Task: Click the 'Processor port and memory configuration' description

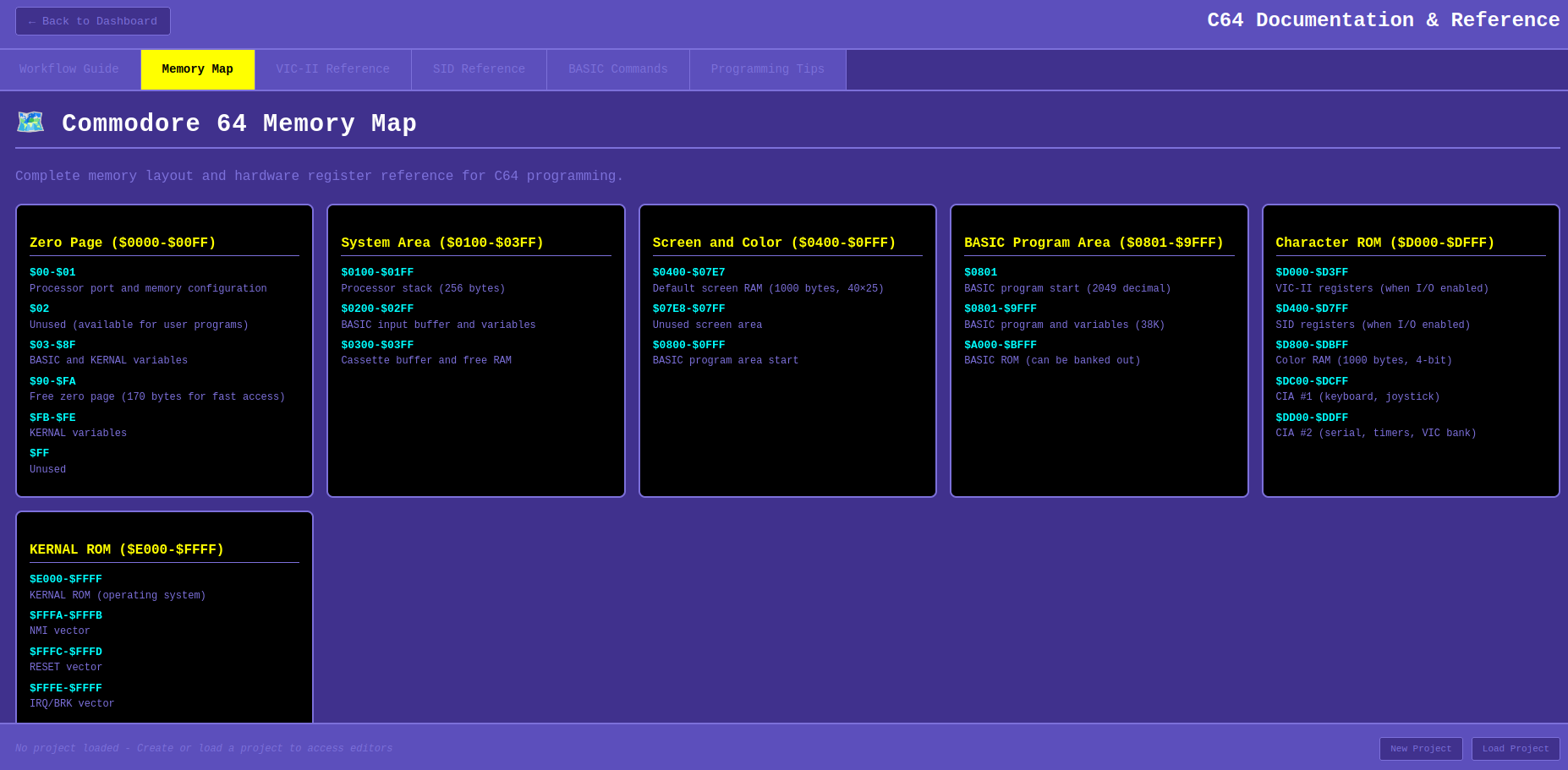Action: point(148,289)
